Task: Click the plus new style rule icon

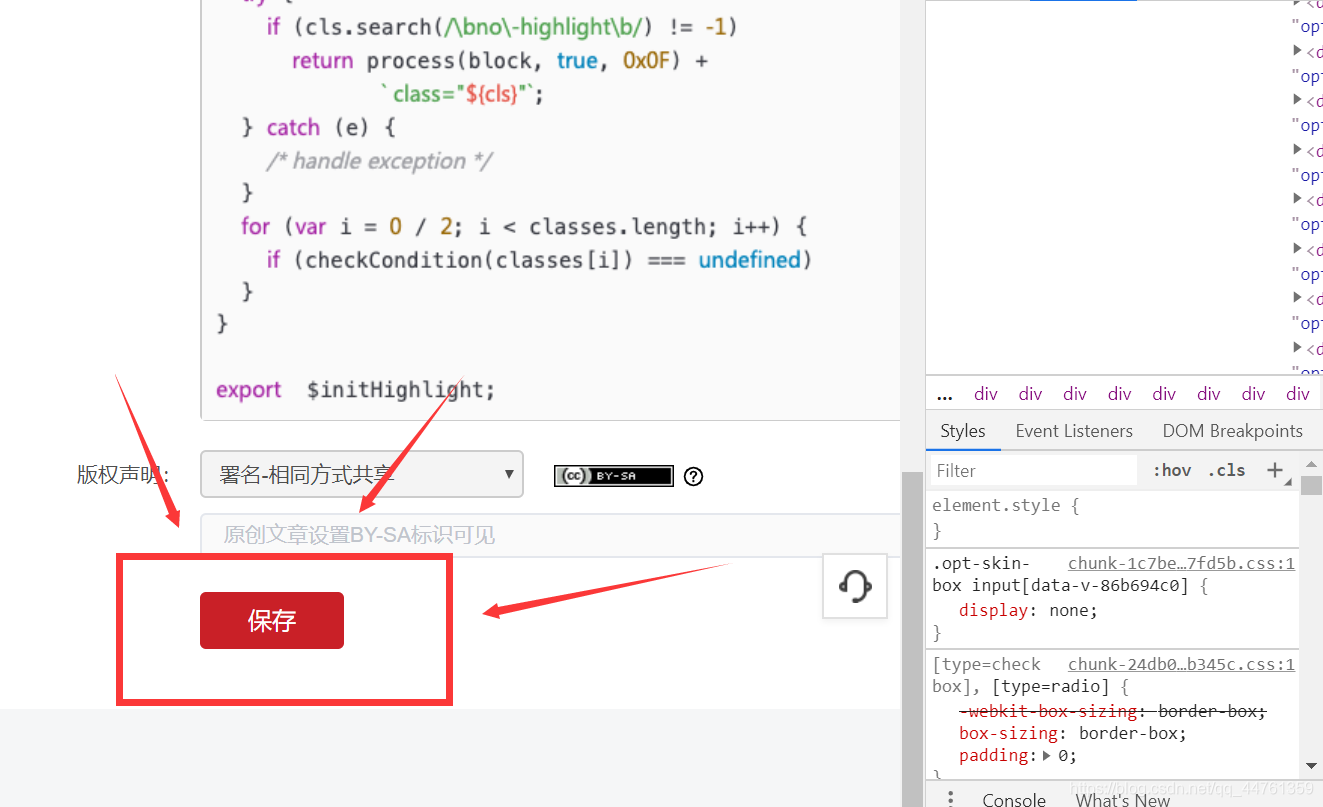Action: (1275, 470)
